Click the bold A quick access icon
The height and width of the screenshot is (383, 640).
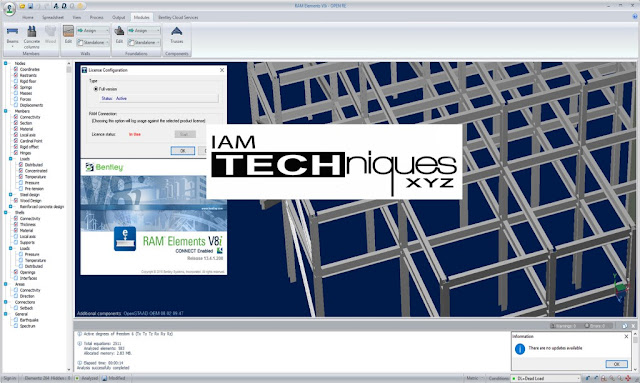tap(56, 6)
